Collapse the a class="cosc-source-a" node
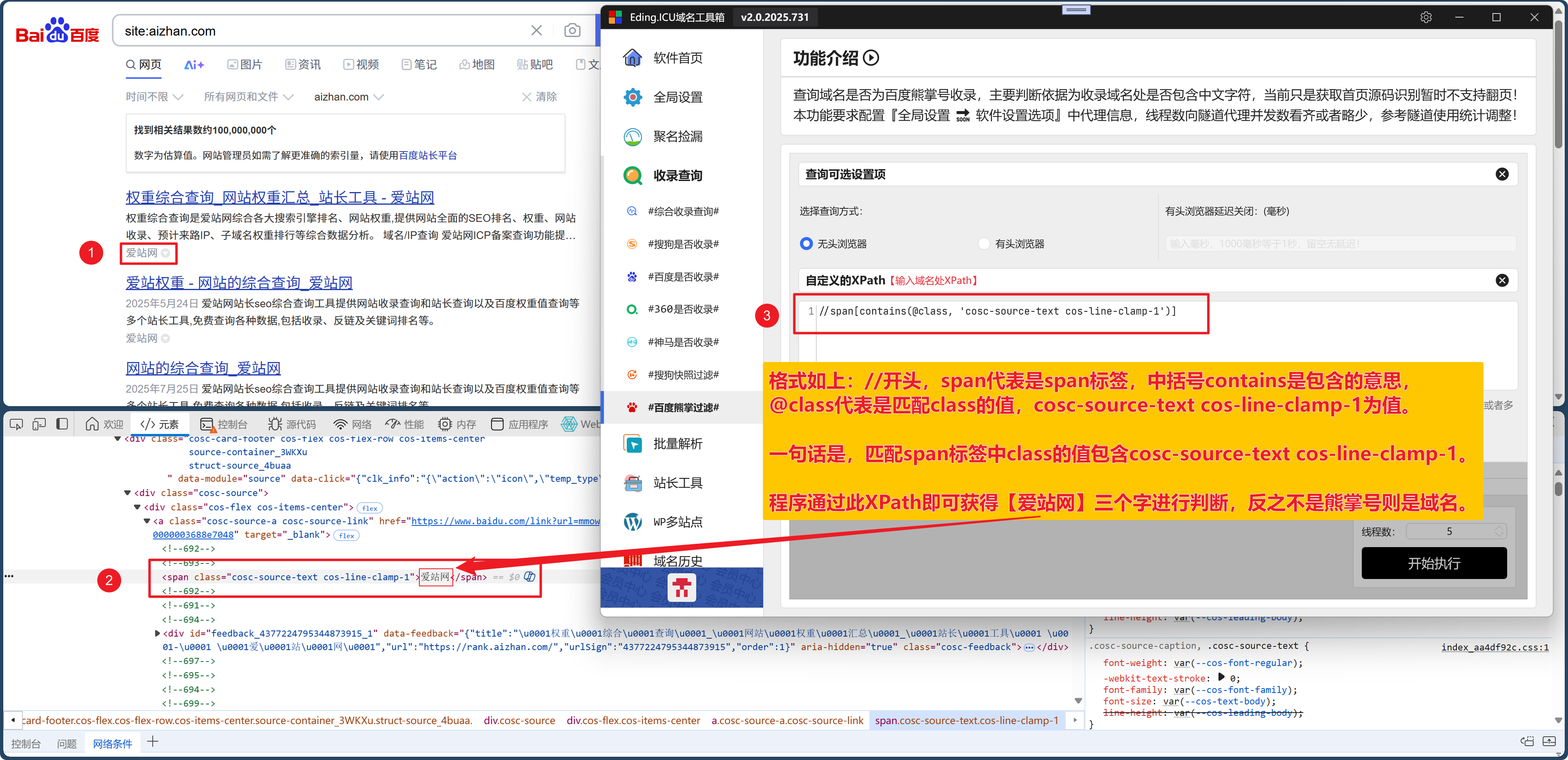 point(147,521)
